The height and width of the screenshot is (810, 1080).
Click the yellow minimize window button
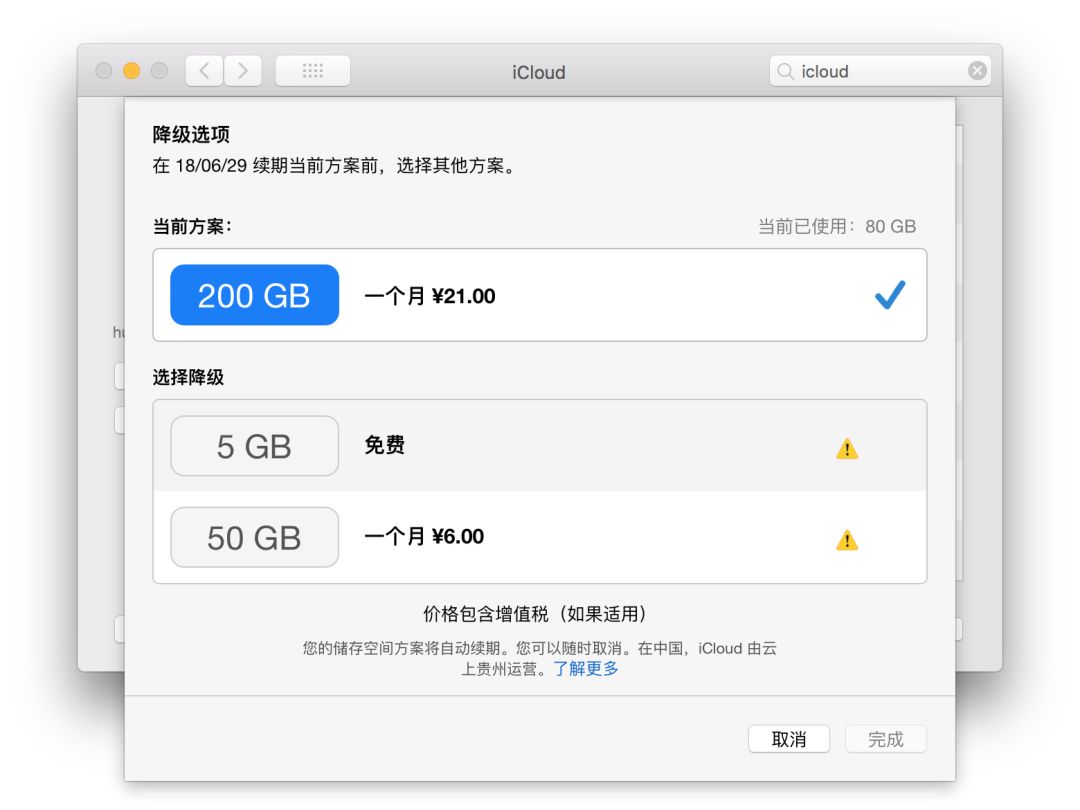tap(131, 71)
